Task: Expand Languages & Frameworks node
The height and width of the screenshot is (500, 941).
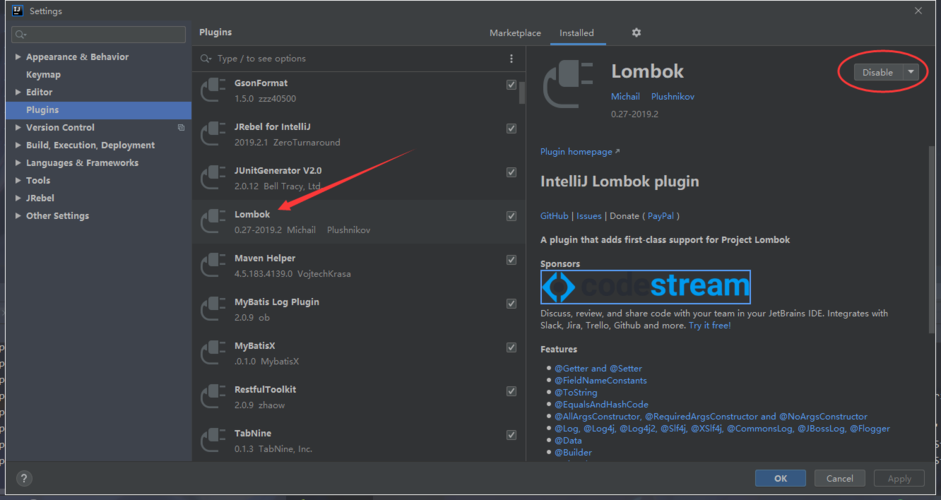Action: [18, 163]
